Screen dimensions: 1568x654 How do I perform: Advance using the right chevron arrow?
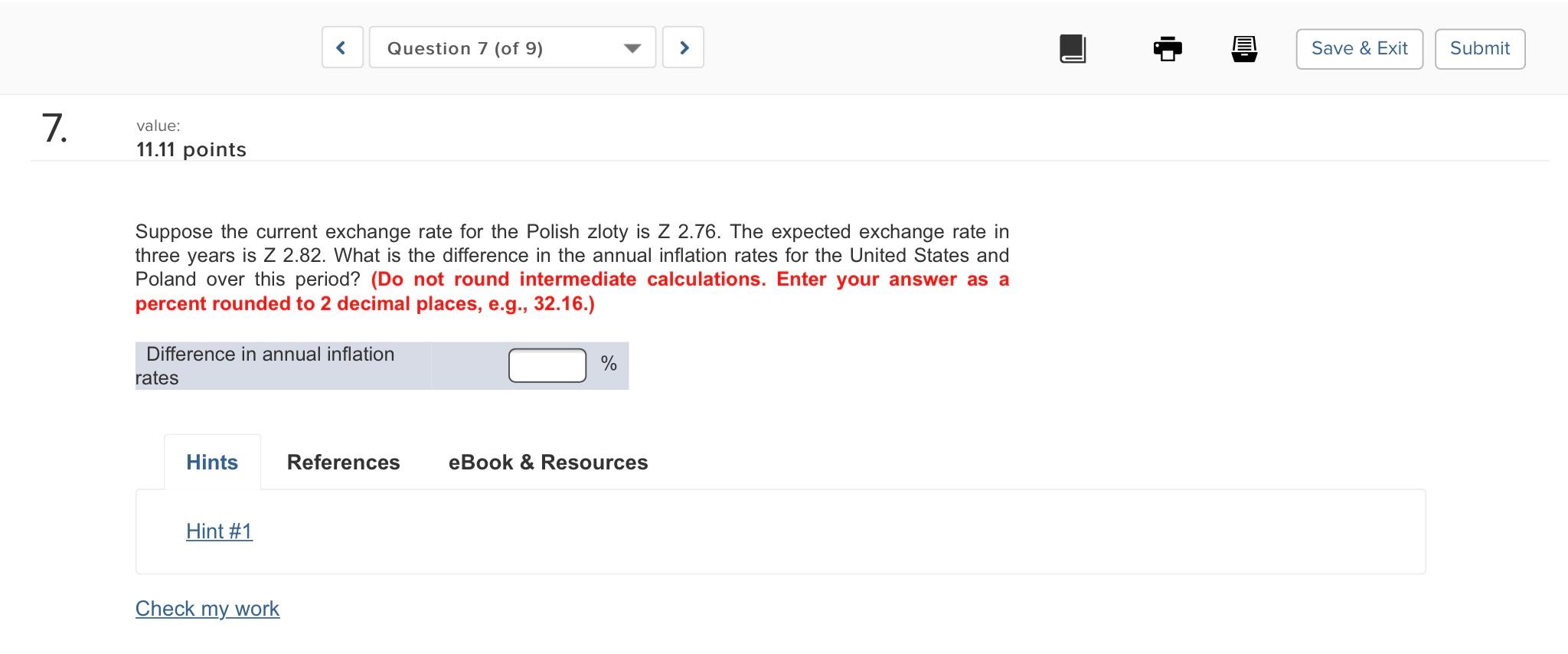click(x=684, y=47)
